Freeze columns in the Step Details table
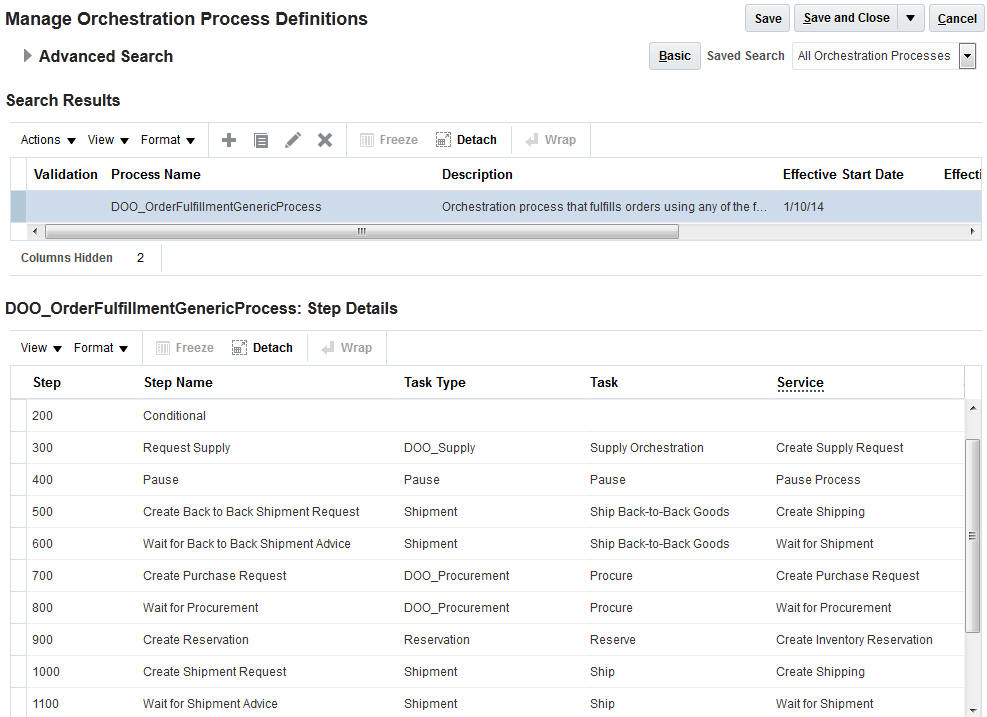 point(184,347)
